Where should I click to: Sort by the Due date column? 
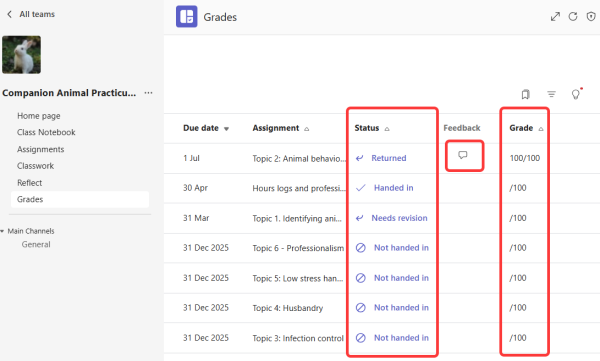(206, 128)
